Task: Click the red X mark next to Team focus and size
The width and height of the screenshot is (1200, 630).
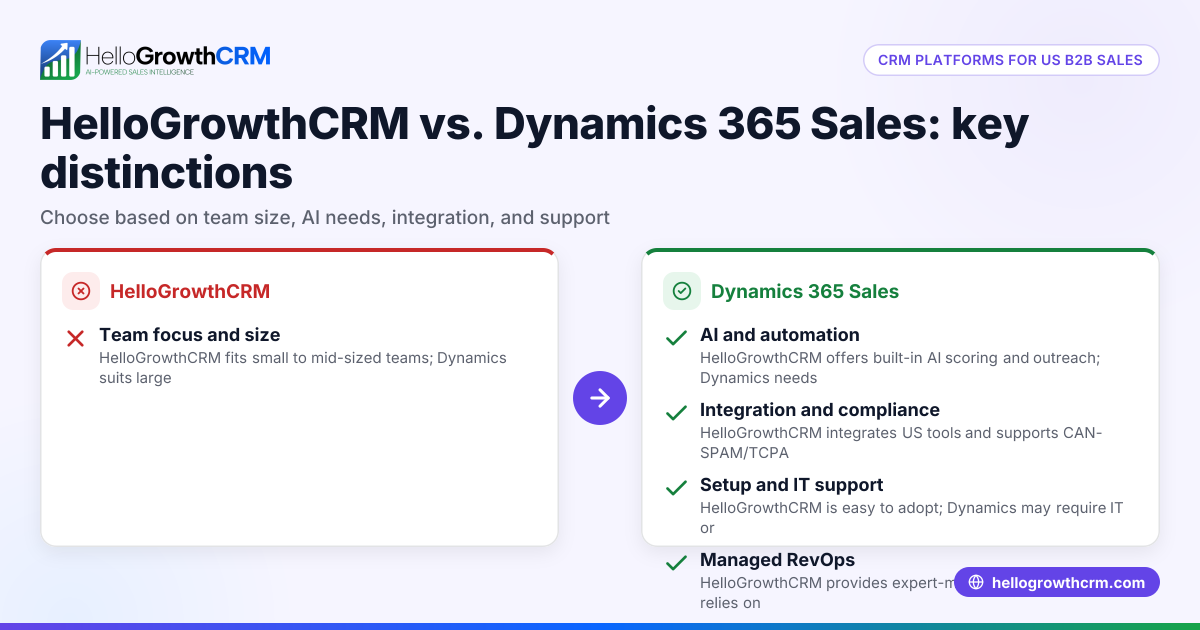Action: coord(75,339)
